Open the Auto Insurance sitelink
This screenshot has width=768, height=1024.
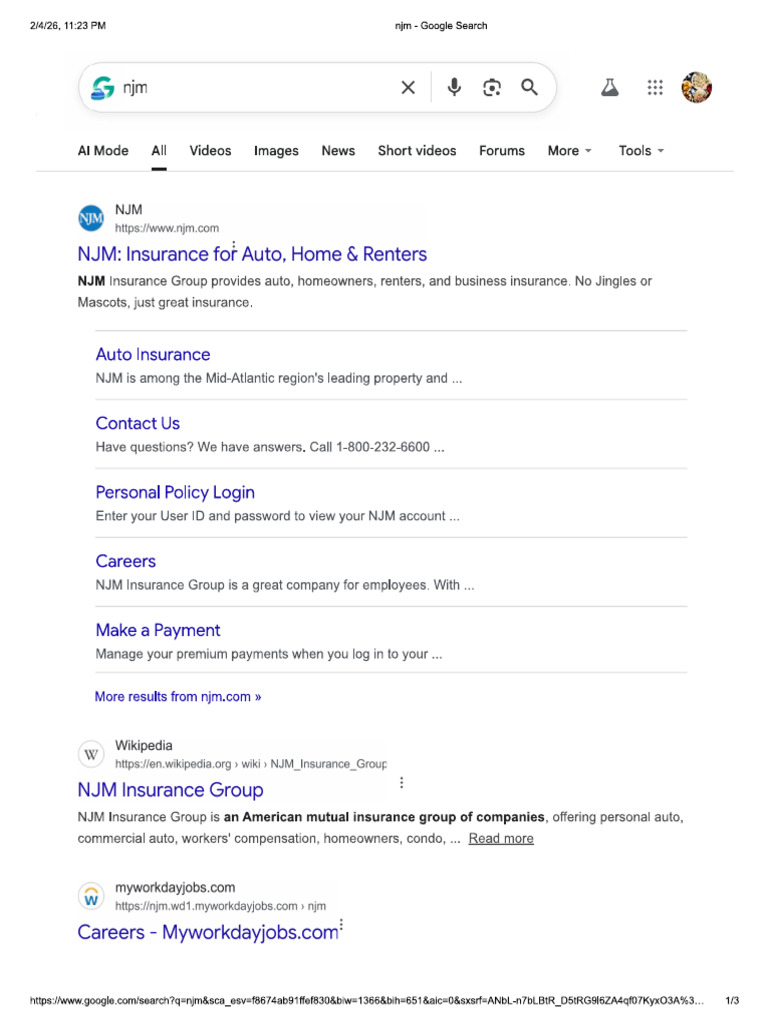click(153, 355)
